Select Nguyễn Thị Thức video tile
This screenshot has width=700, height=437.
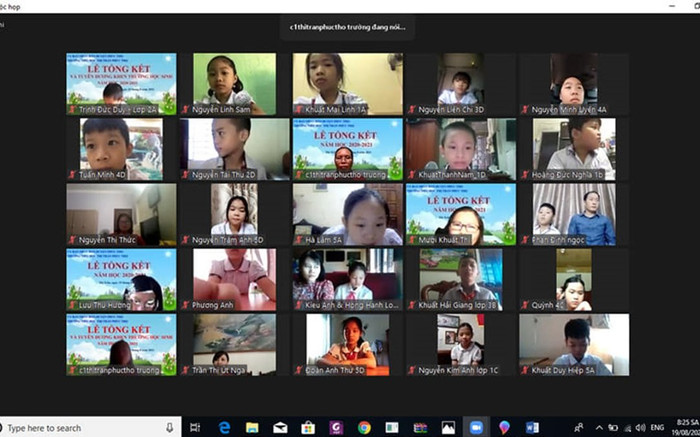(121, 214)
